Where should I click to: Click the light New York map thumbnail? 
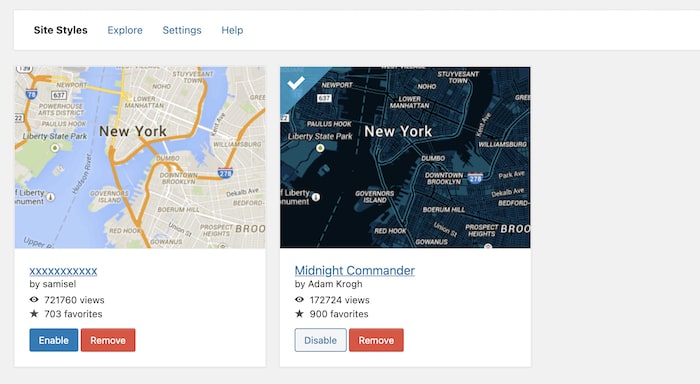click(x=140, y=158)
